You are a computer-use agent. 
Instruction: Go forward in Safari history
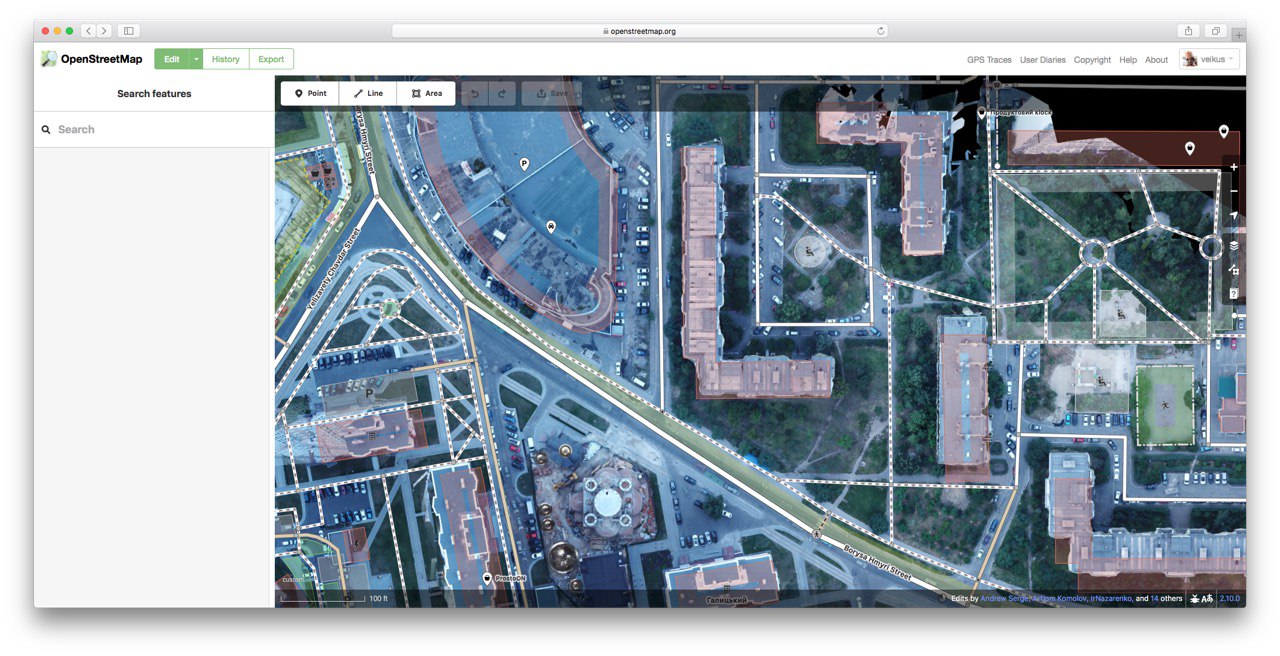pos(104,31)
